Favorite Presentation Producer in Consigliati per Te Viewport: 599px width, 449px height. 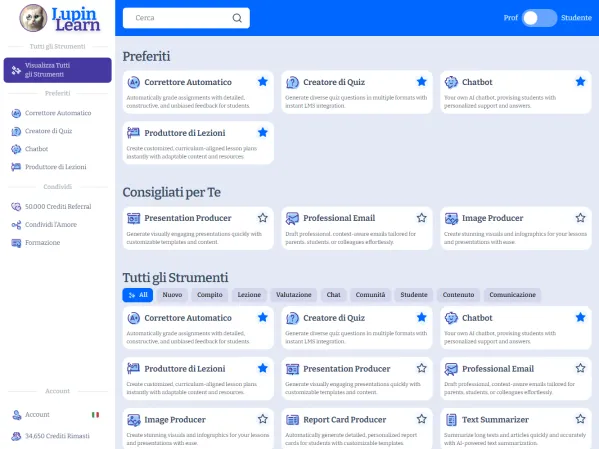[x=262, y=218]
